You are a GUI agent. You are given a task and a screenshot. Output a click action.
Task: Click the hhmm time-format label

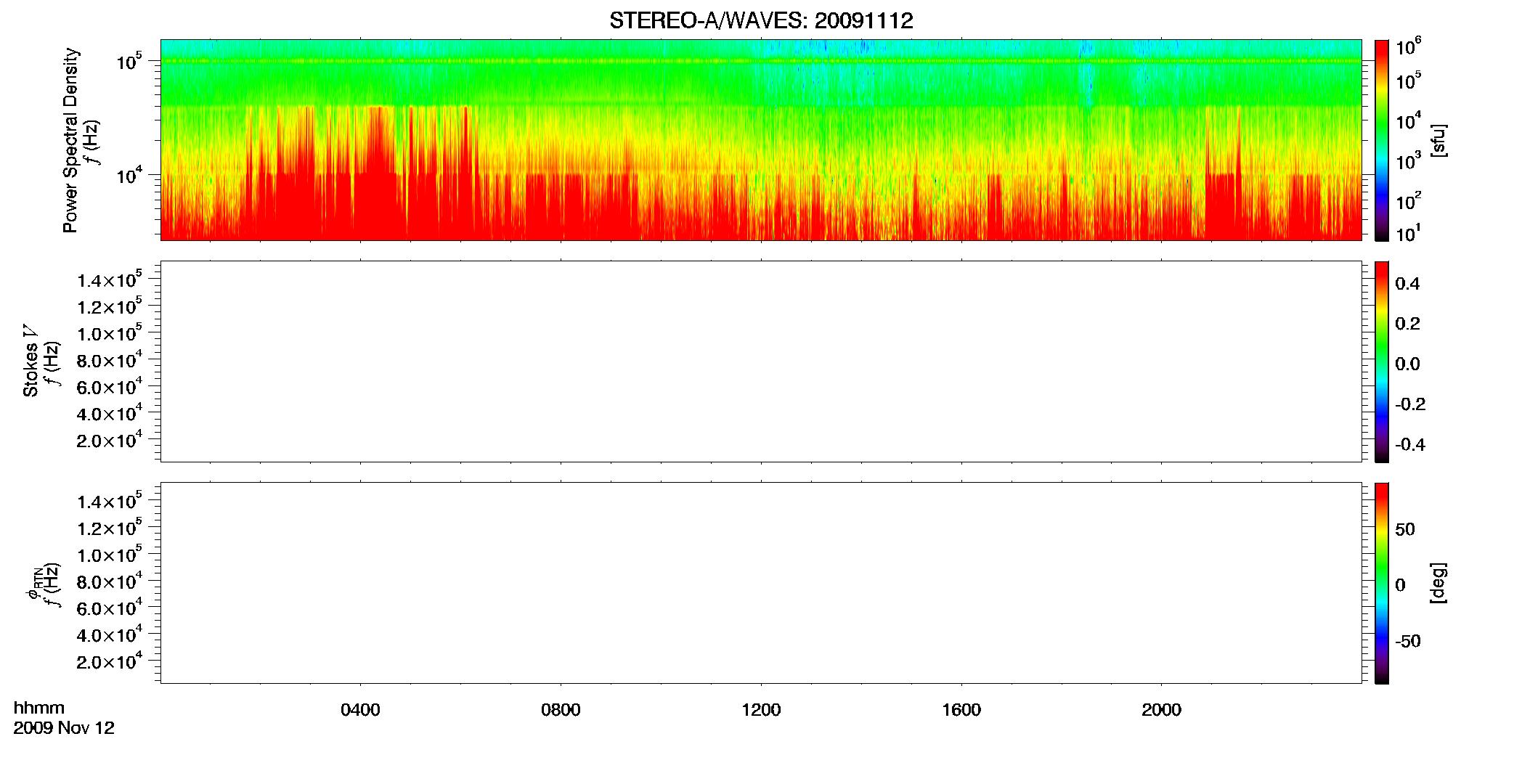point(39,708)
